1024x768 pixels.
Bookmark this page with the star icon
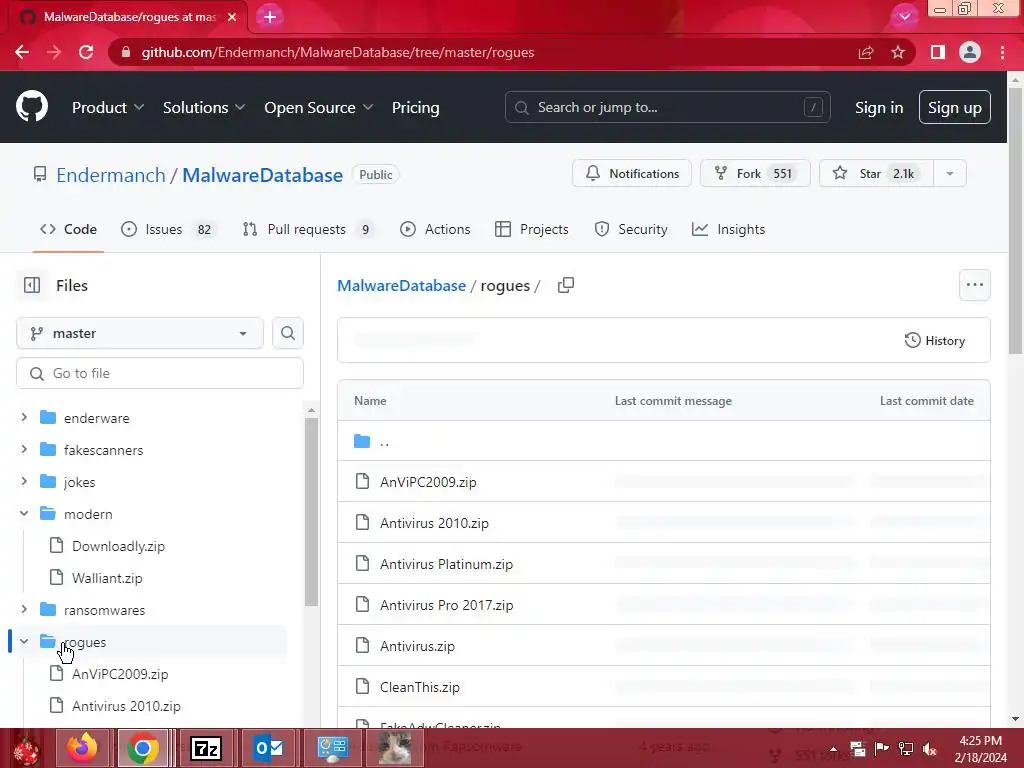tap(898, 52)
